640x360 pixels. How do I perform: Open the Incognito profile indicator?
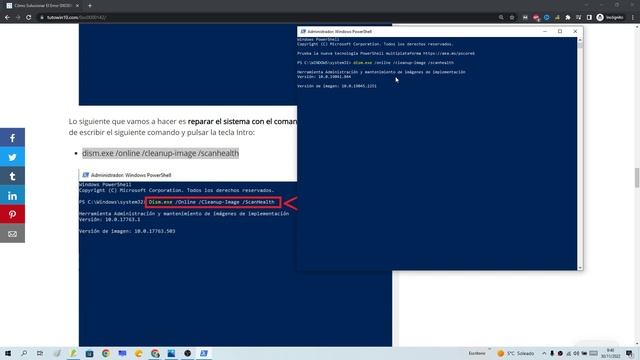pos(610,18)
